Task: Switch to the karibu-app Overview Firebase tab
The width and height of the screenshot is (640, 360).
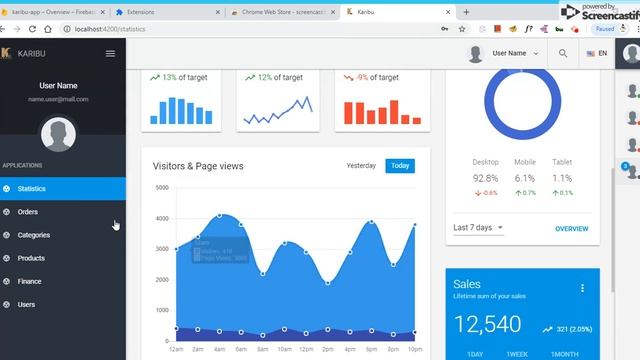Action: 52,12
